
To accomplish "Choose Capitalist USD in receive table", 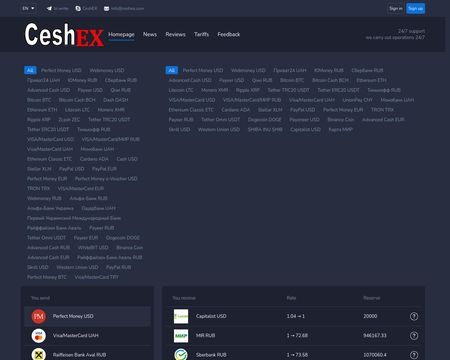I will pos(295,316).
